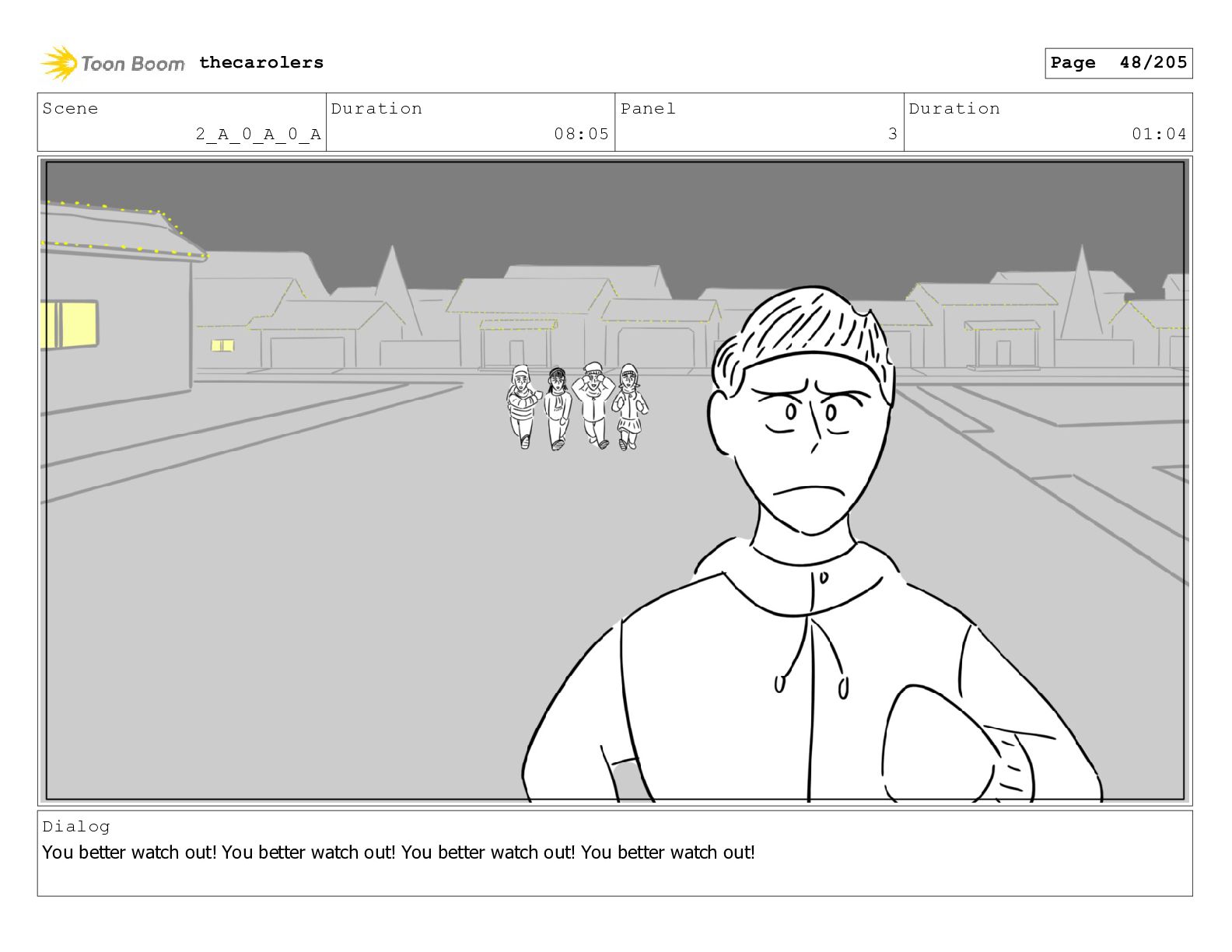Viewport: 1232px width, 952px height.
Task: Click the group of four carolers
Action: (x=577, y=406)
